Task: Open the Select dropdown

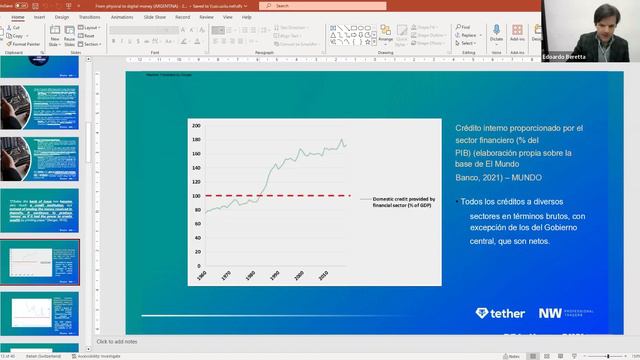Action: 466,43
